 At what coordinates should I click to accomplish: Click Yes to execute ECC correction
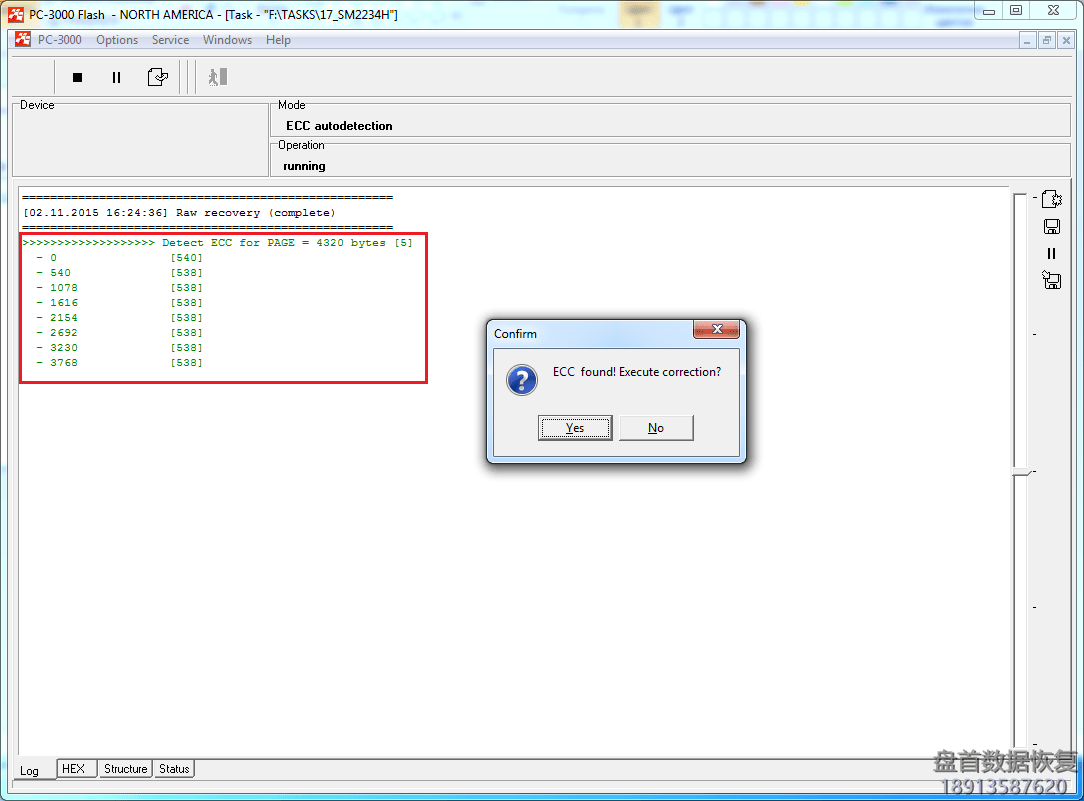click(575, 428)
